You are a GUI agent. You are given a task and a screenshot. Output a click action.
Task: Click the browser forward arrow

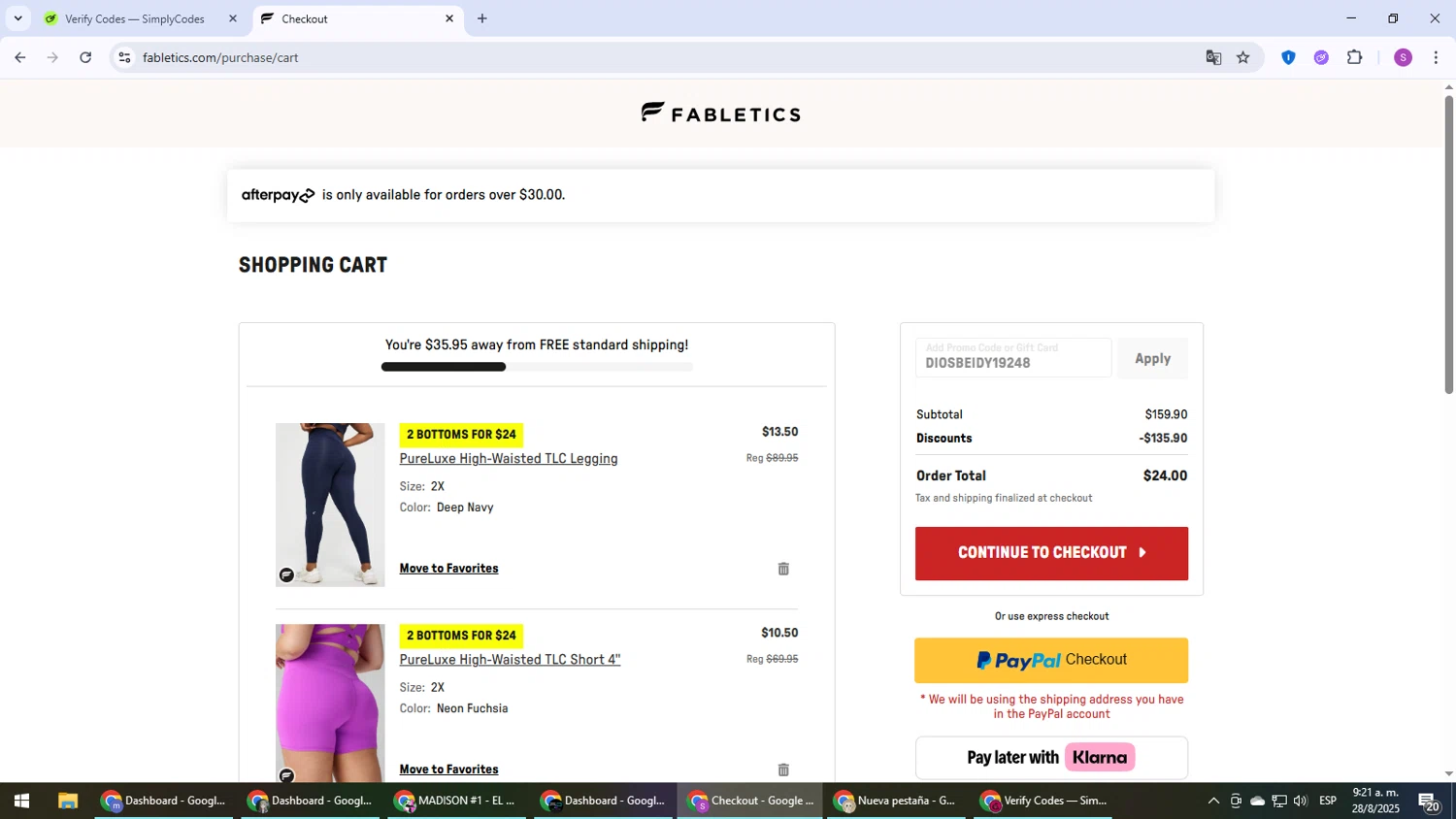pos(52,57)
